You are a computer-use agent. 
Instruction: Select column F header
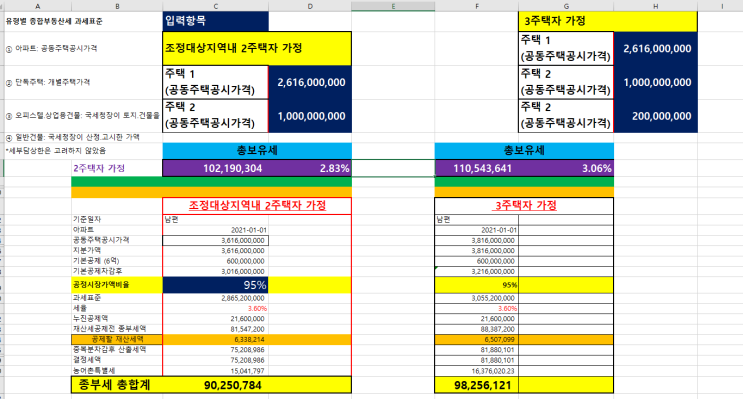(477, 6)
